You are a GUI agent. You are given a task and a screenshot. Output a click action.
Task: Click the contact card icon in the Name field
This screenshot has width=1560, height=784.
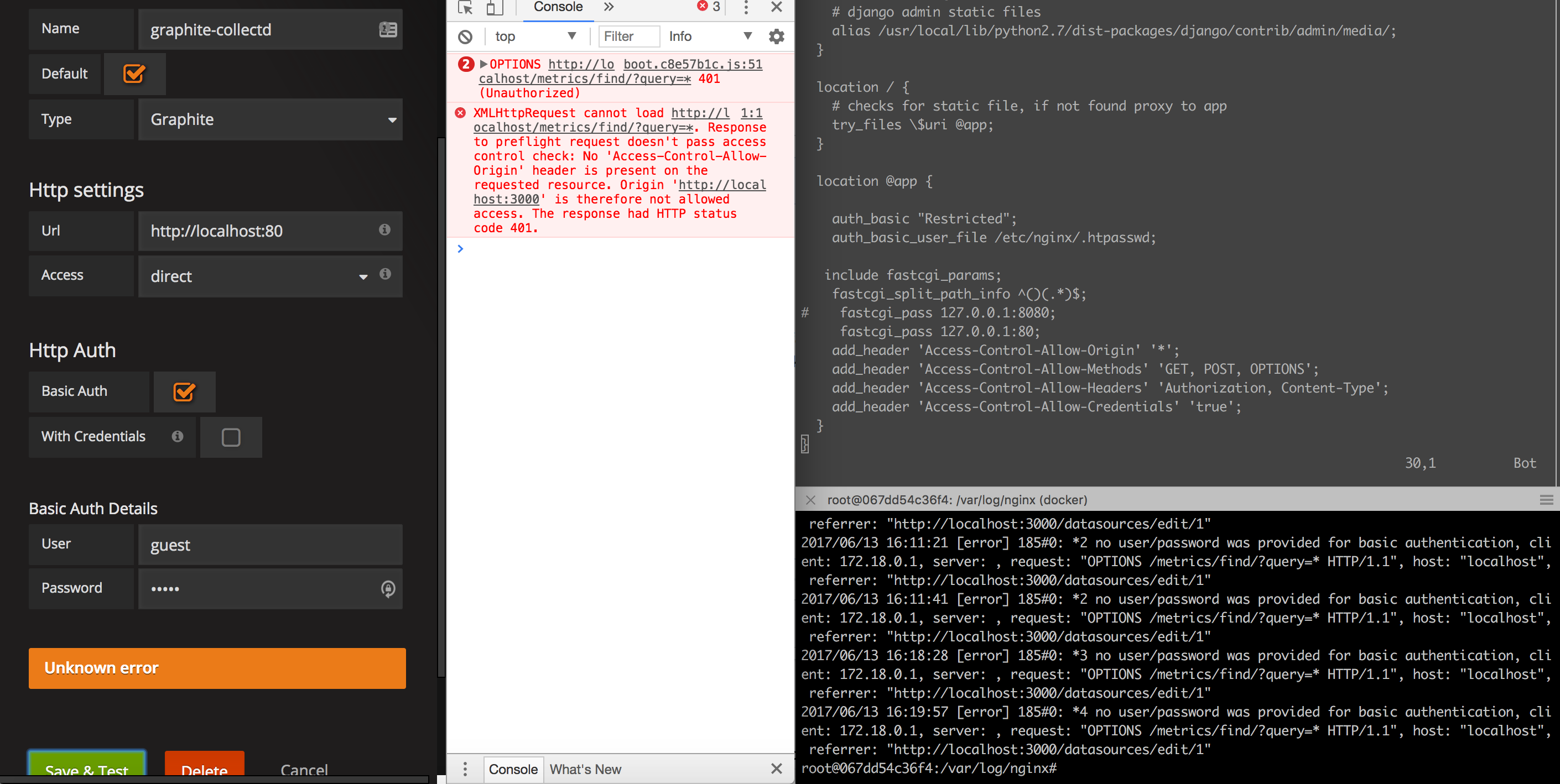[x=388, y=29]
